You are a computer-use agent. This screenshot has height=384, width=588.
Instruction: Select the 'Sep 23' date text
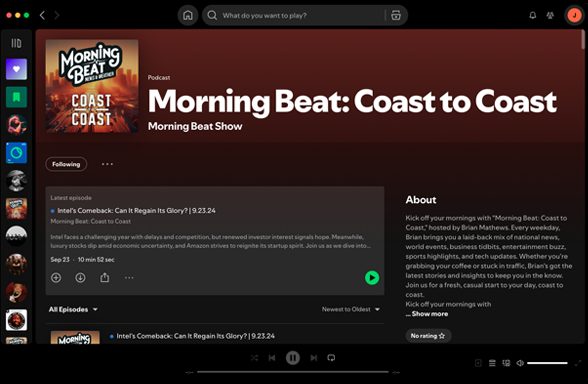[x=60, y=260]
